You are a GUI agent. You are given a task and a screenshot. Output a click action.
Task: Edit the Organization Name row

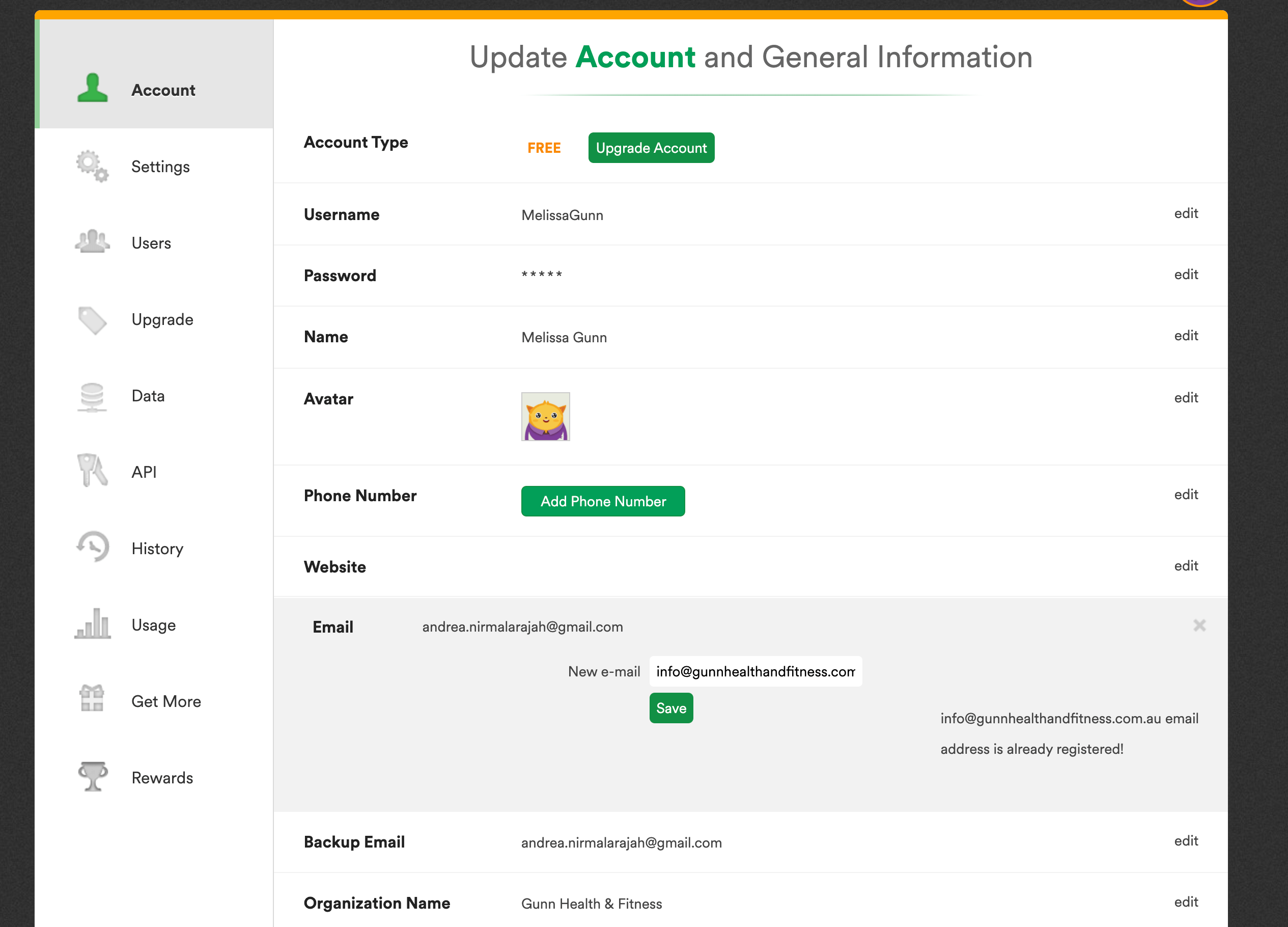tap(1185, 902)
